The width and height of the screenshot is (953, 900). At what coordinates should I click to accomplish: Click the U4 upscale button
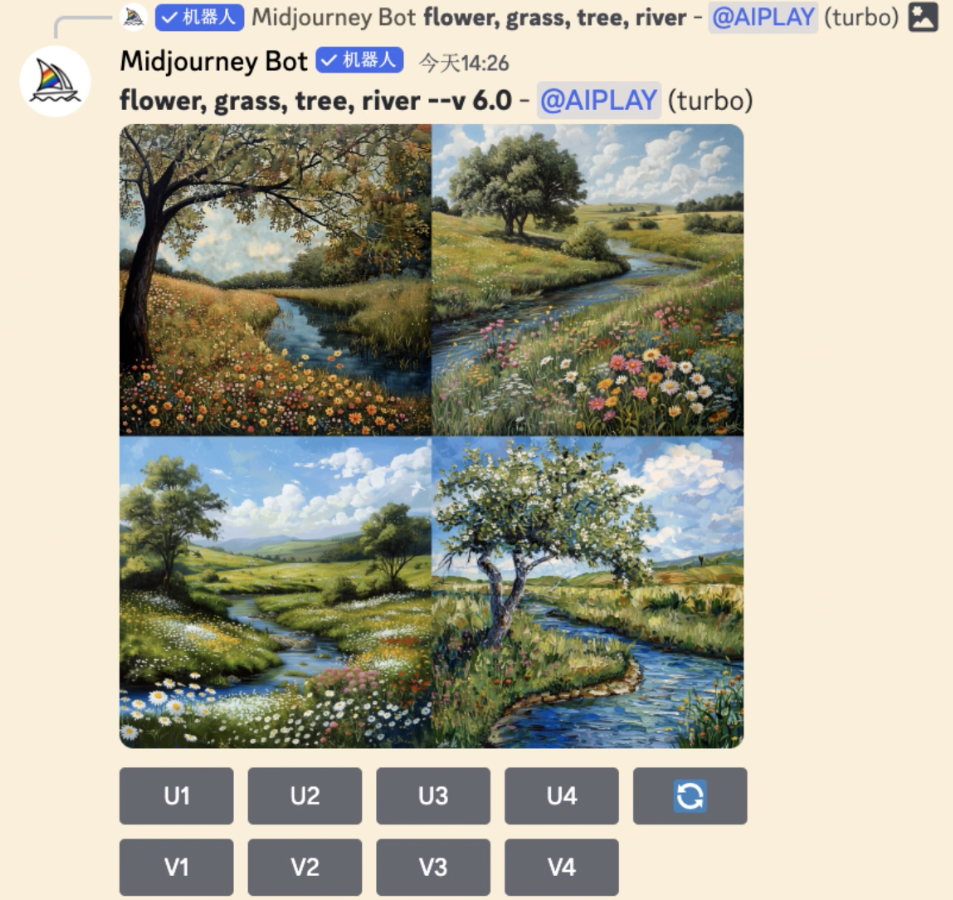tap(562, 795)
